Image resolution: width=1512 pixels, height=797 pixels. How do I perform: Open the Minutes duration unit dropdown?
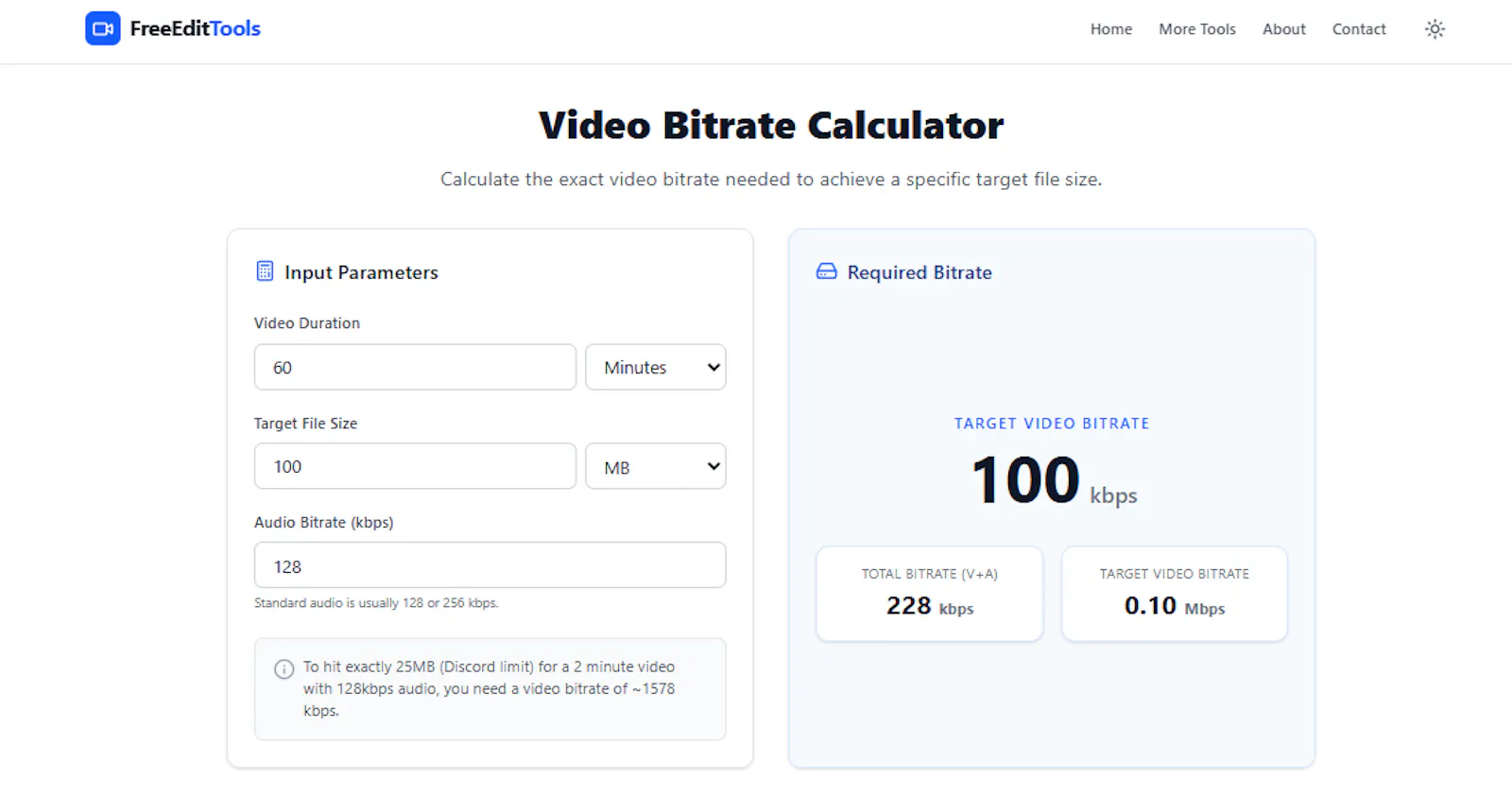tap(656, 367)
